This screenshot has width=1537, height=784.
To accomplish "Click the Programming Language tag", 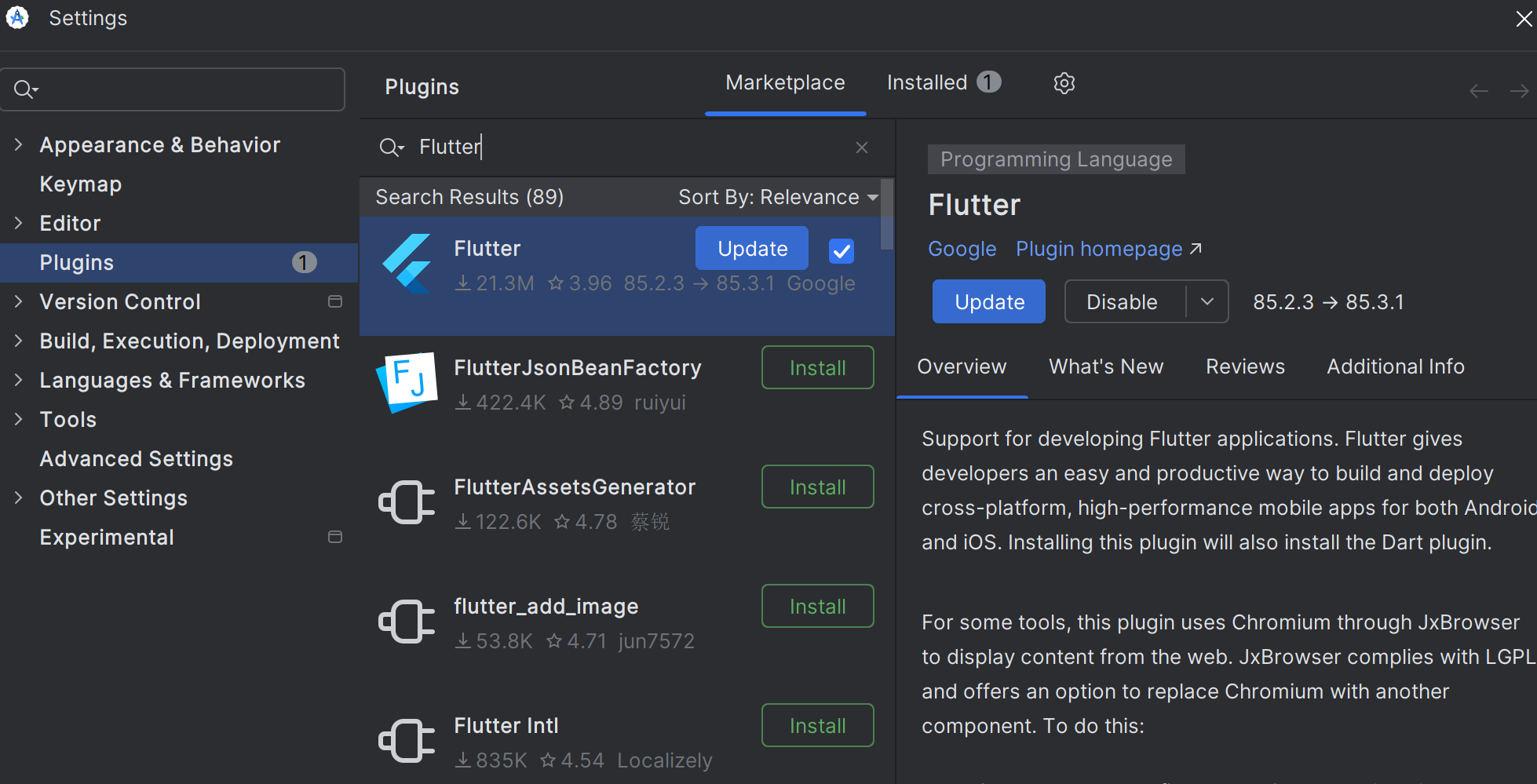I will [1056, 159].
